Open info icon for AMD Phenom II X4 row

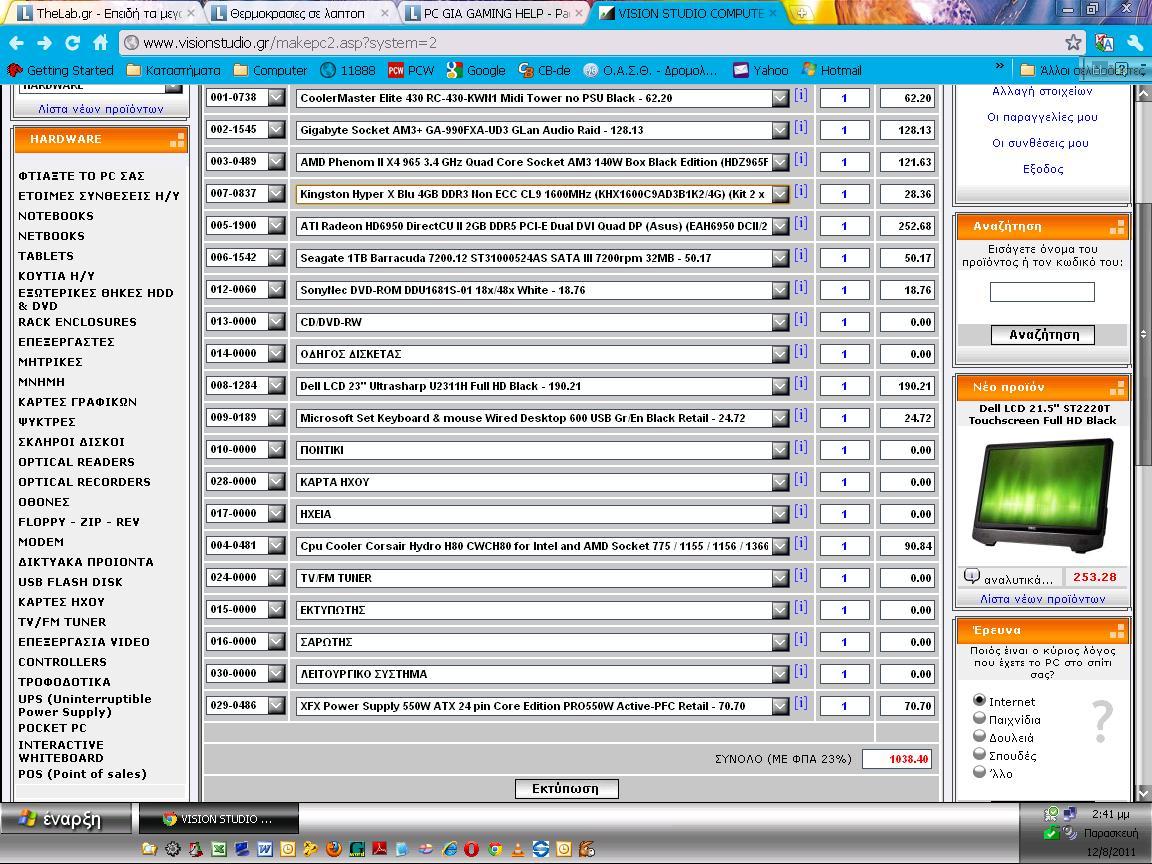801,159
